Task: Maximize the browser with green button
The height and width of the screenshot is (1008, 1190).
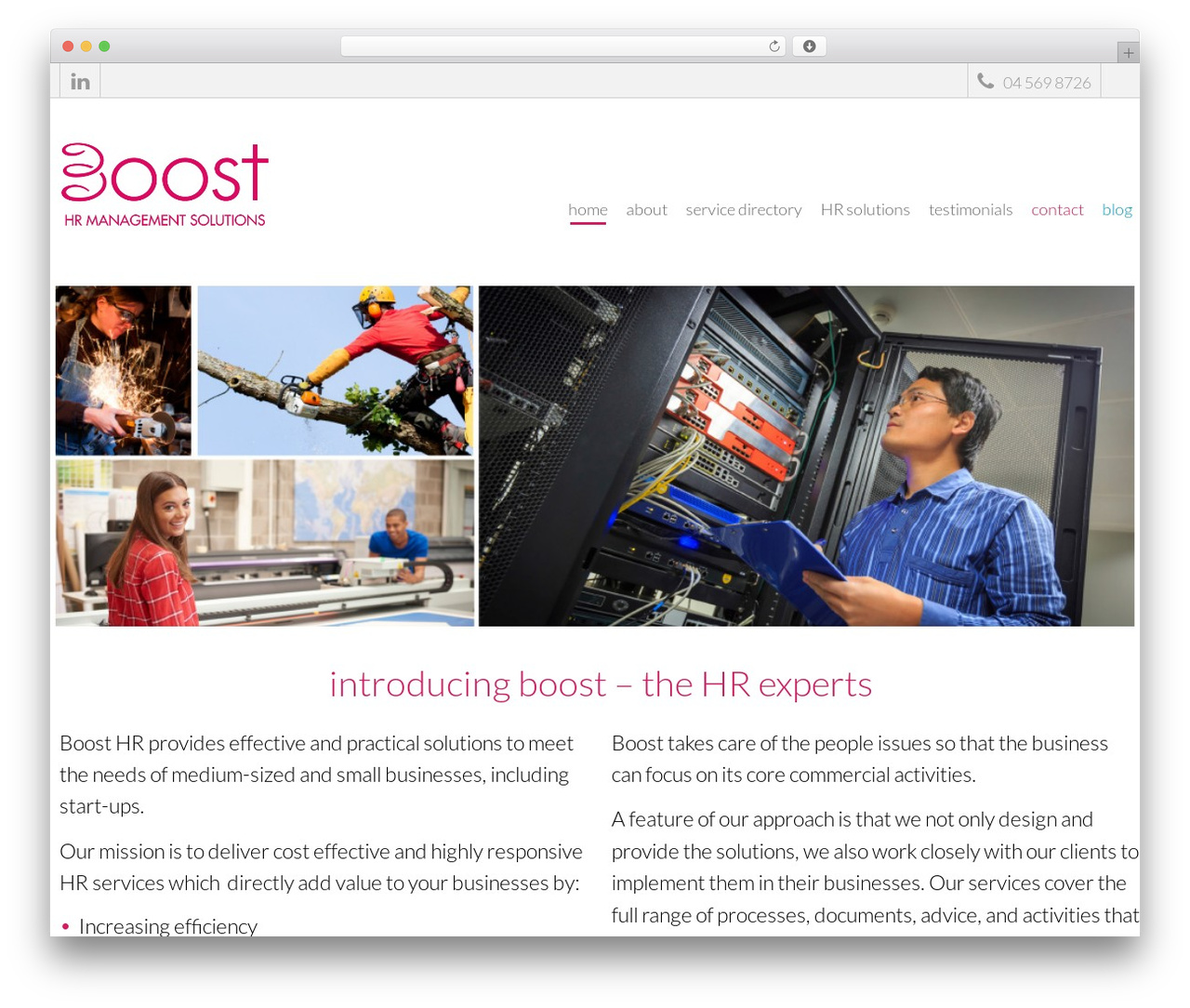Action: click(104, 46)
